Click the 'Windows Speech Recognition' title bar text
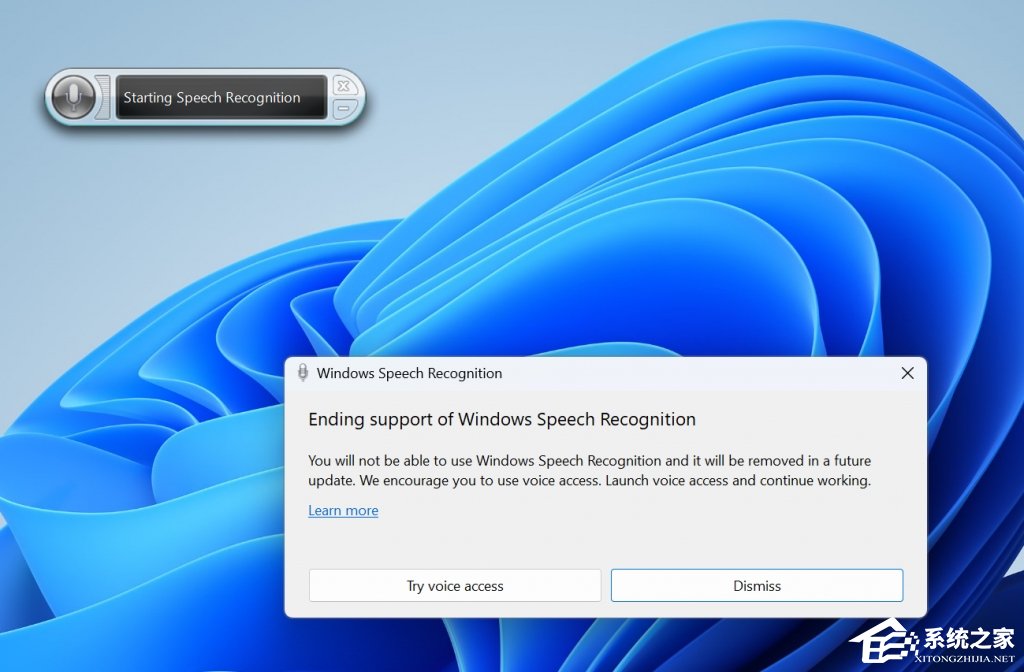This screenshot has width=1024, height=672. point(409,373)
